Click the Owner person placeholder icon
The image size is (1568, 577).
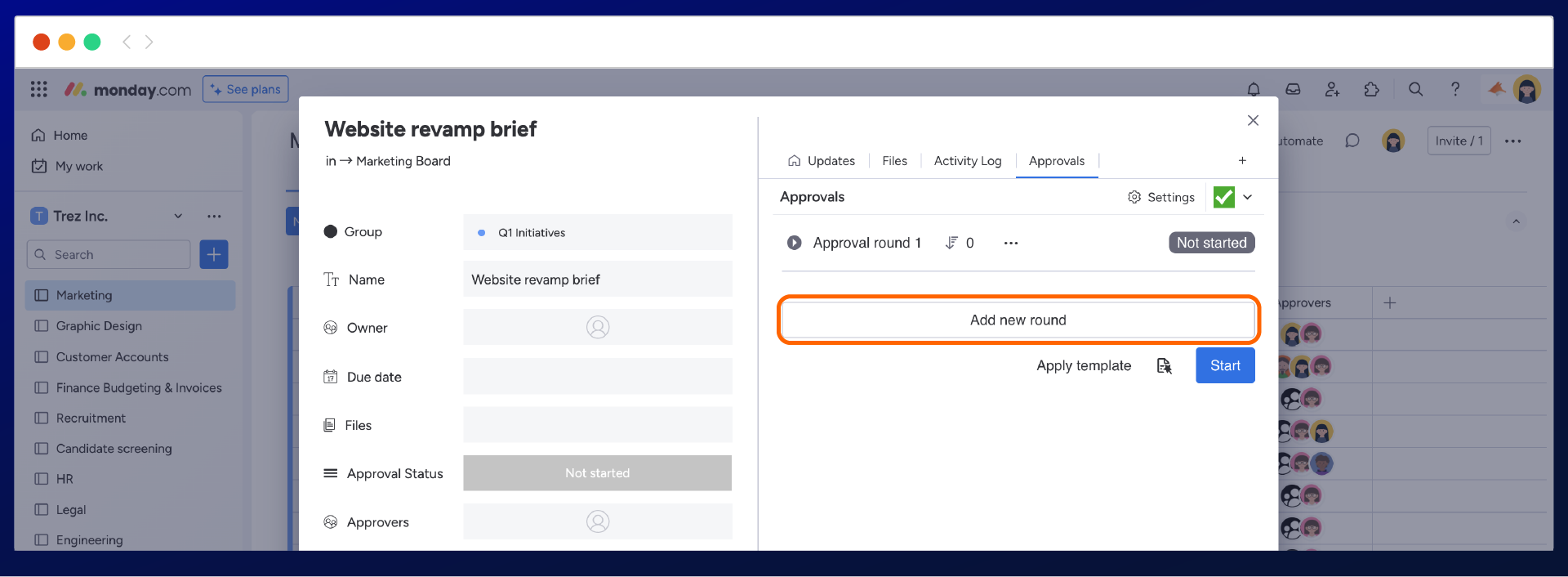point(598,327)
